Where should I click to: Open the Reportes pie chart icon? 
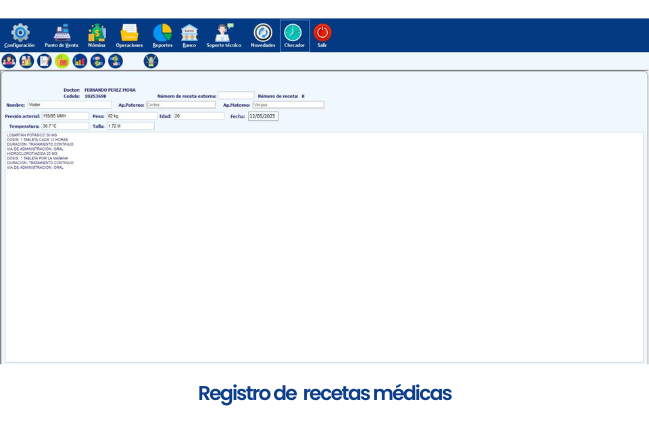point(162,33)
